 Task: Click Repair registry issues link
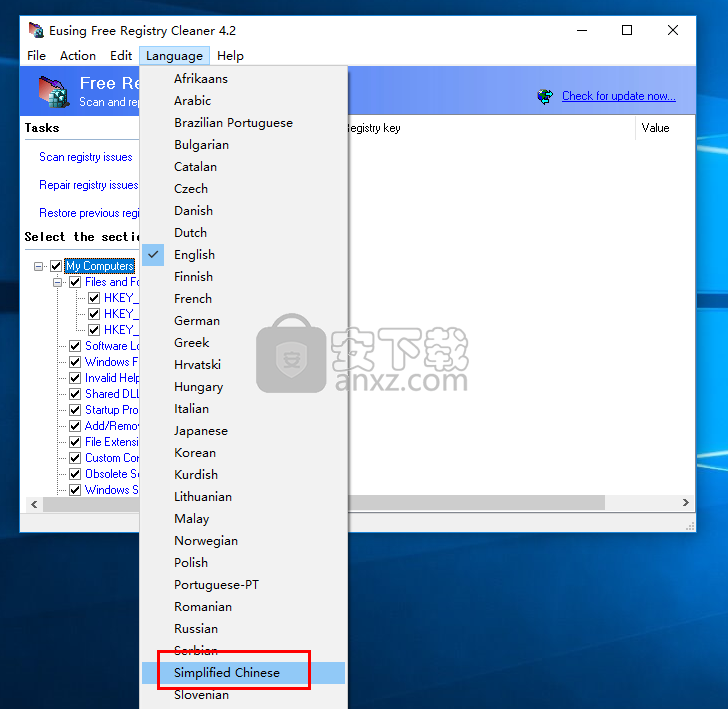[89, 185]
